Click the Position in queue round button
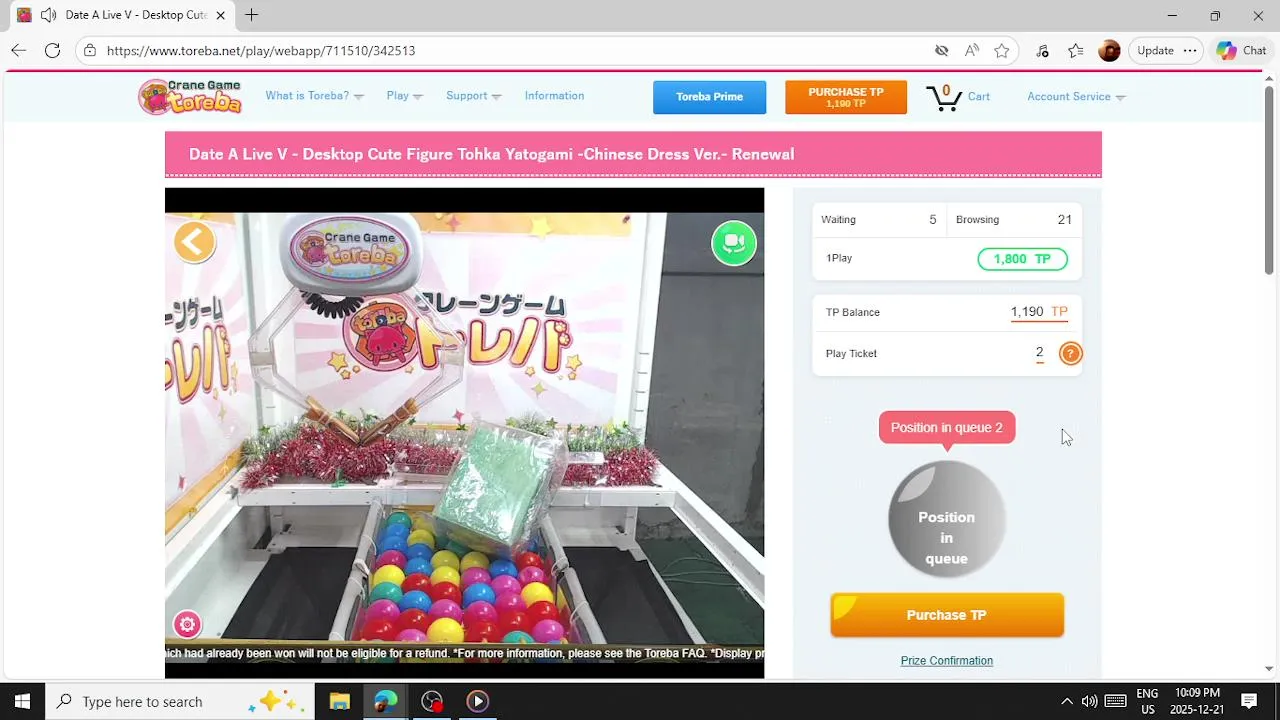 [946, 519]
